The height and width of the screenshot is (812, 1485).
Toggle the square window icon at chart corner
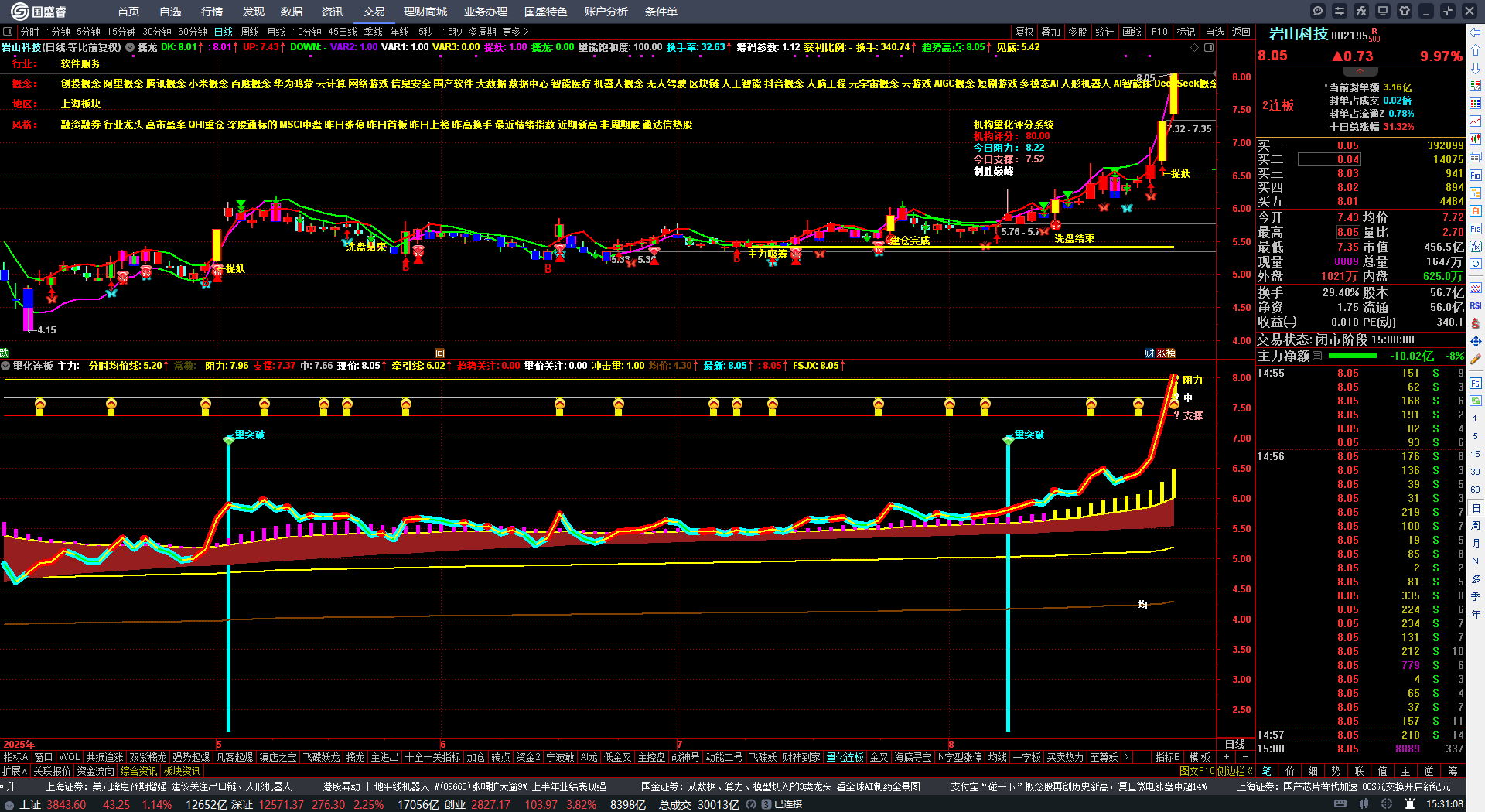click(1209, 47)
